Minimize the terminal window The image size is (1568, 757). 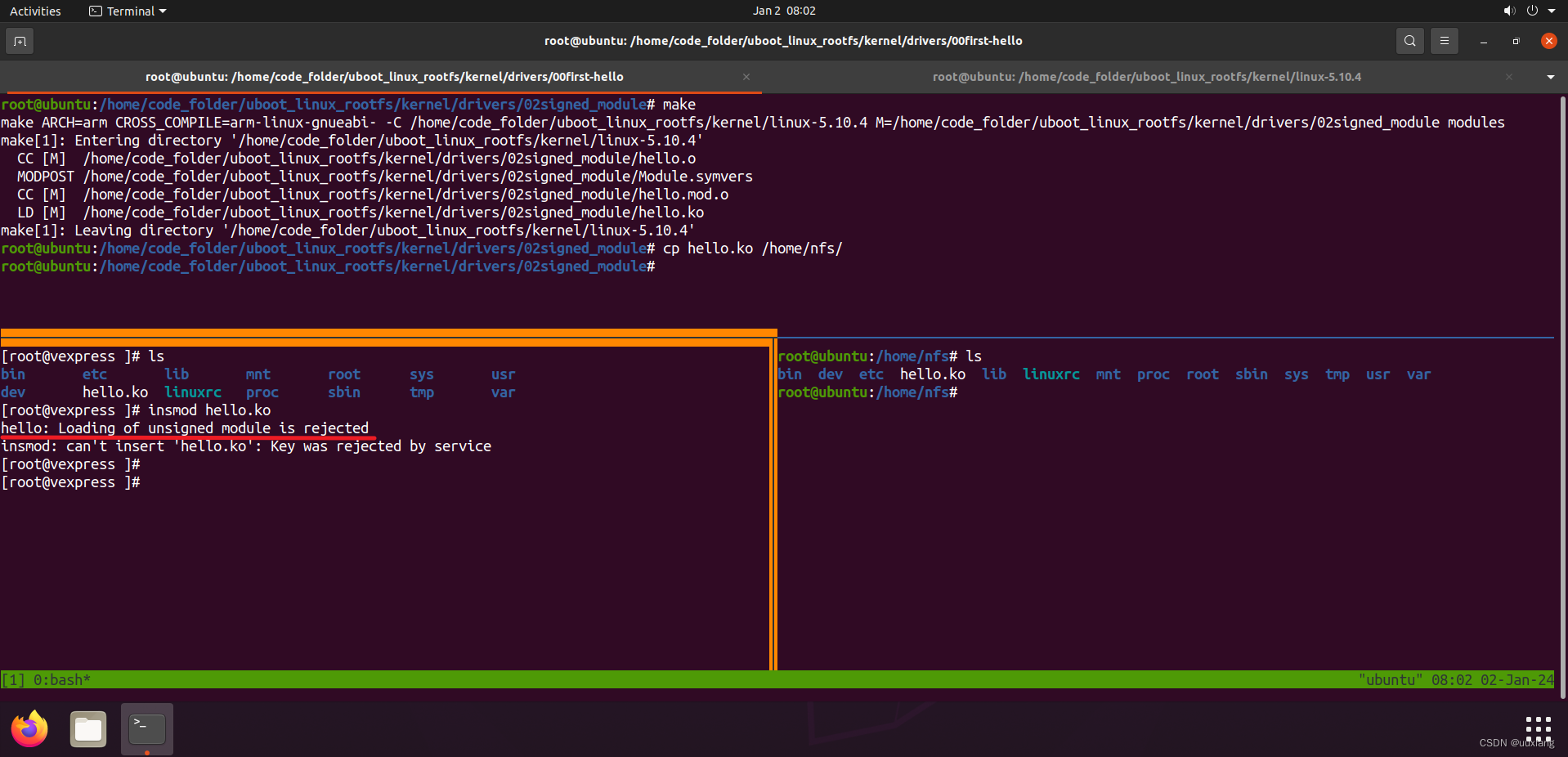pos(1484,41)
